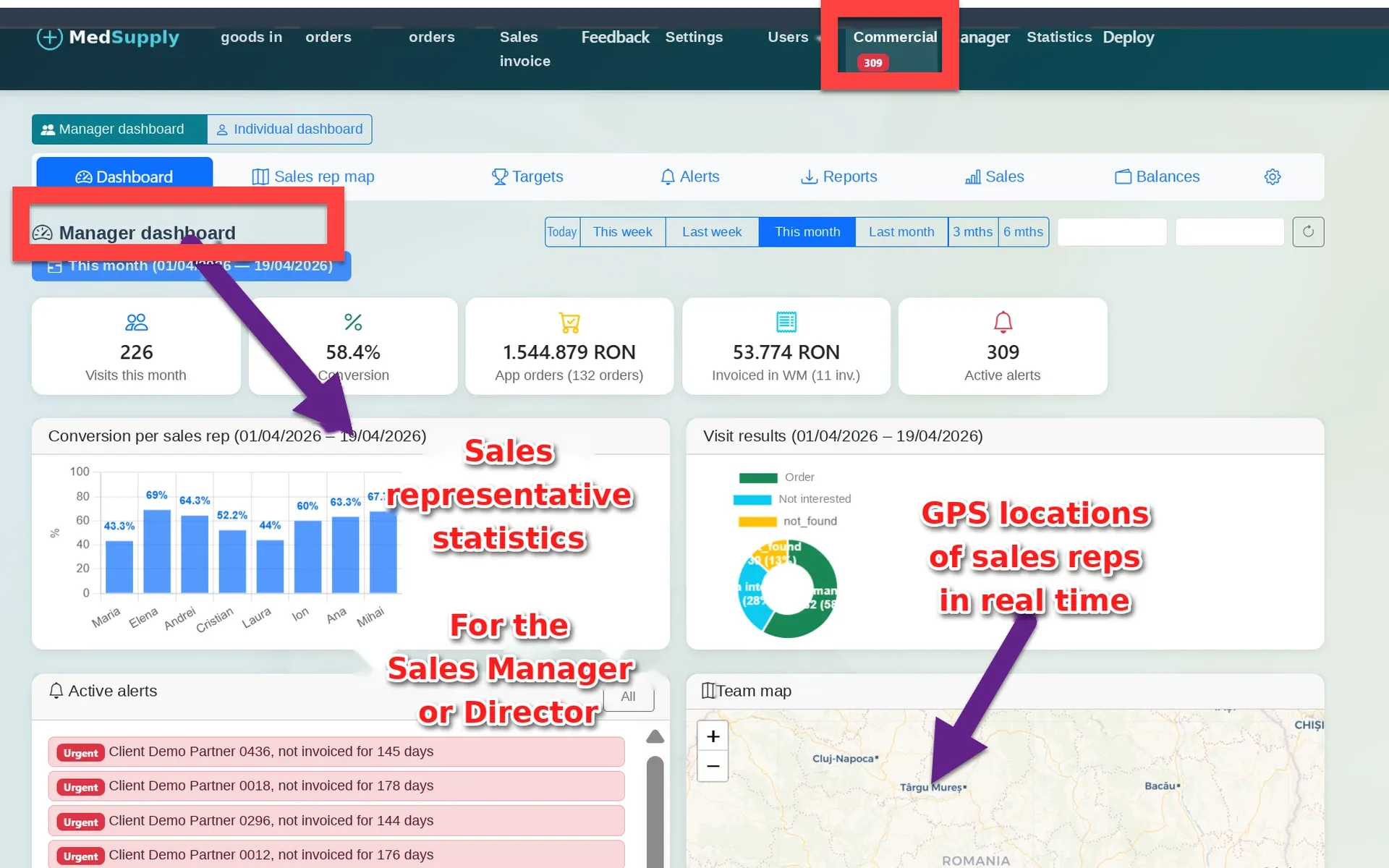This screenshot has height=868, width=1389.
Task: Select the 6 mths date range
Action: pos(1024,232)
